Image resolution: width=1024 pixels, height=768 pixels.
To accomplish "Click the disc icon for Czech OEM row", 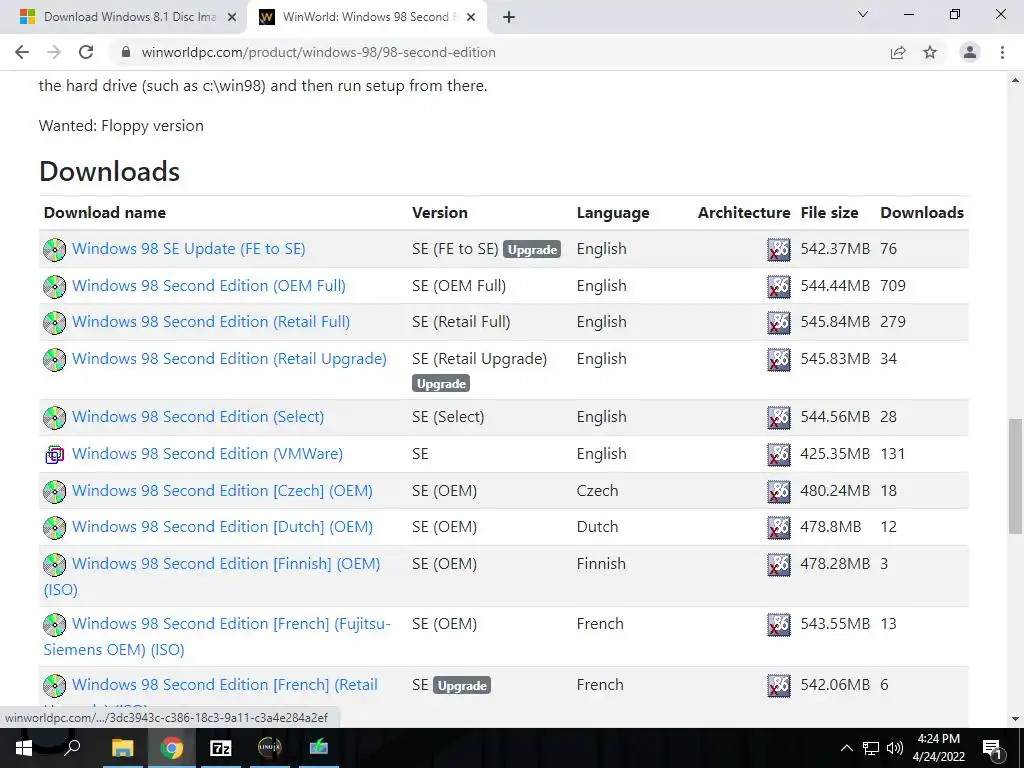I will tap(54, 491).
